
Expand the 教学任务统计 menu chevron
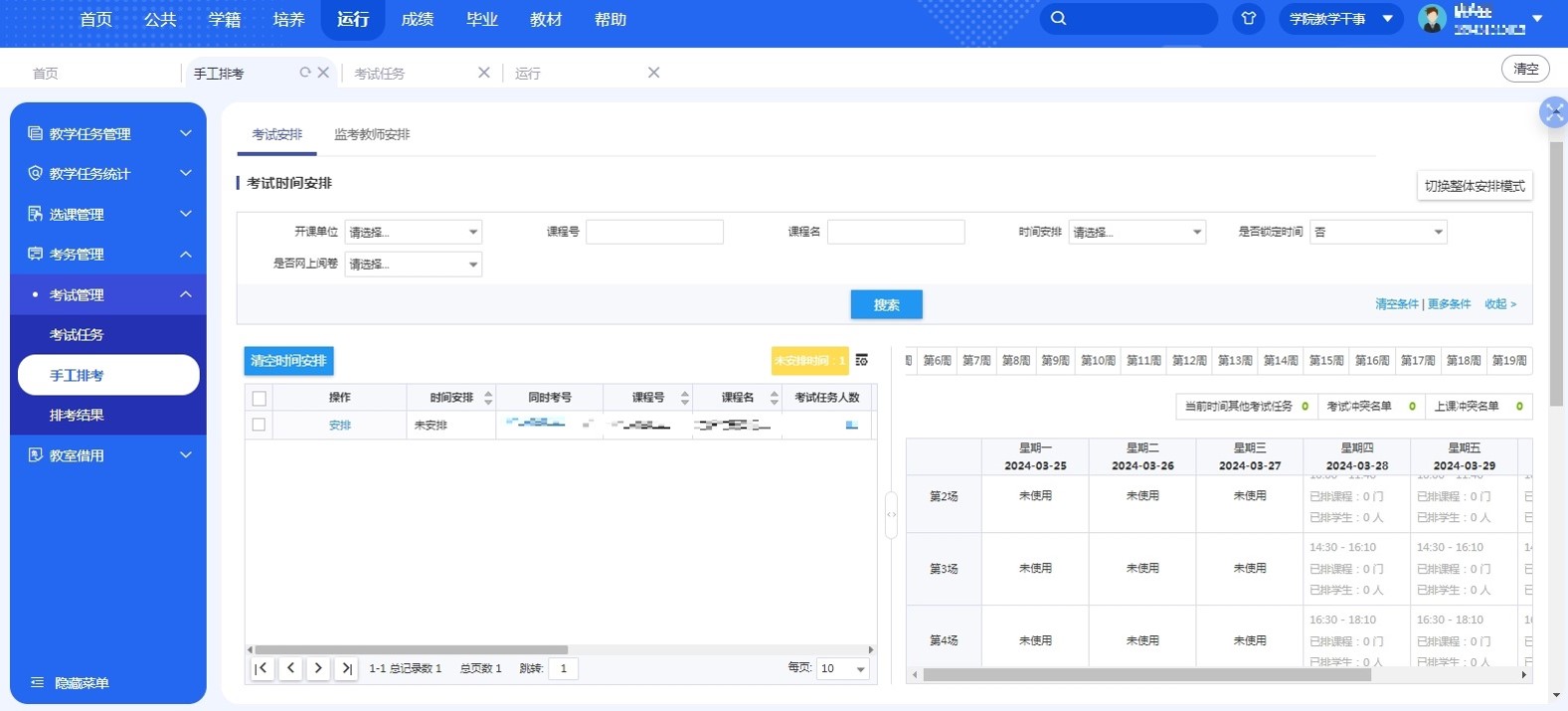pyautogui.click(x=186, y=173)
